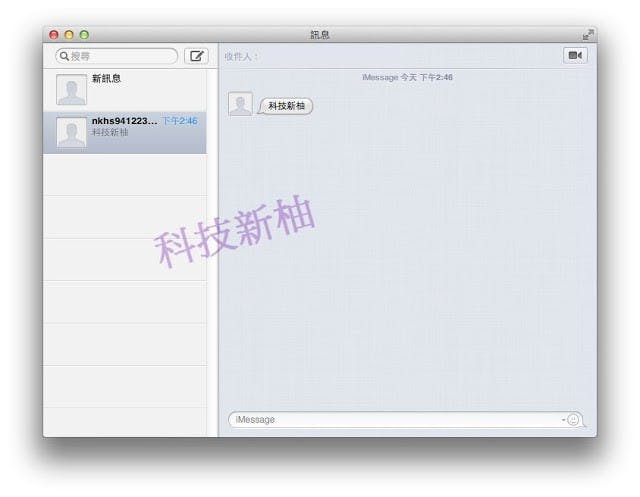Screen dimensions: 640x497
Task: Click the 訊息 window title
Action: click(x=320, y=35)
